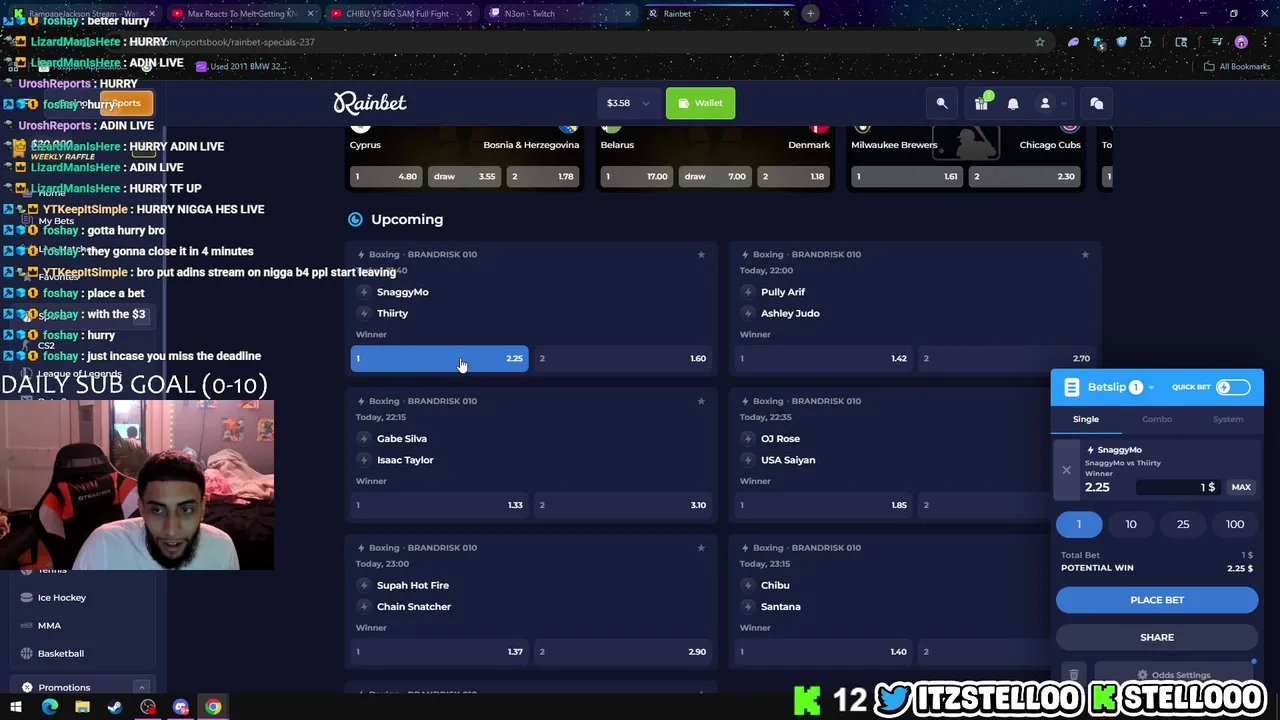
Task: Open Basketball in sidebar
Action: point(61,653)
